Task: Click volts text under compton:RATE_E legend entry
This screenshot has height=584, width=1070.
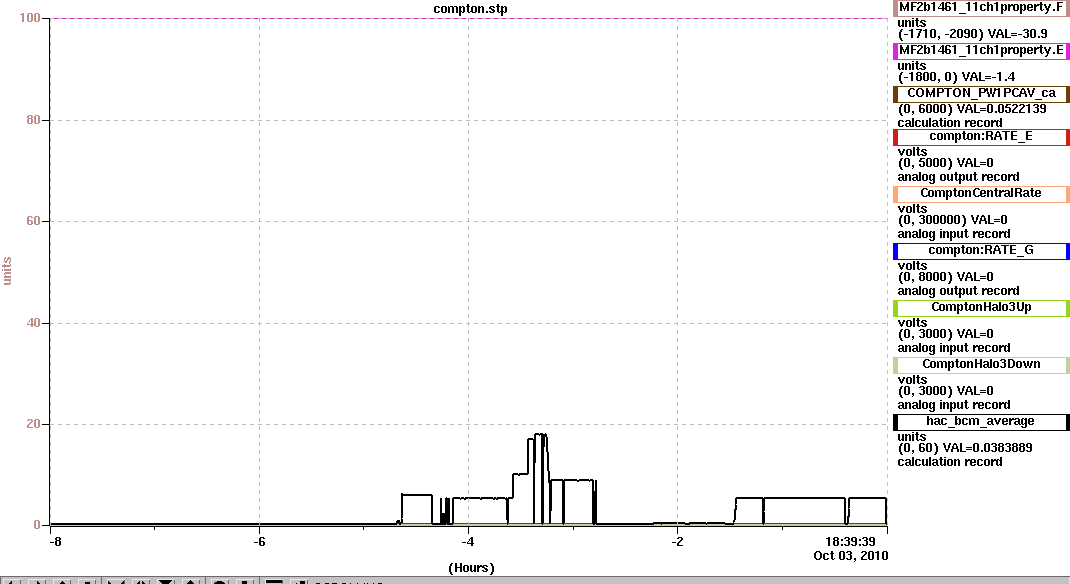Action: pos(912,152)
